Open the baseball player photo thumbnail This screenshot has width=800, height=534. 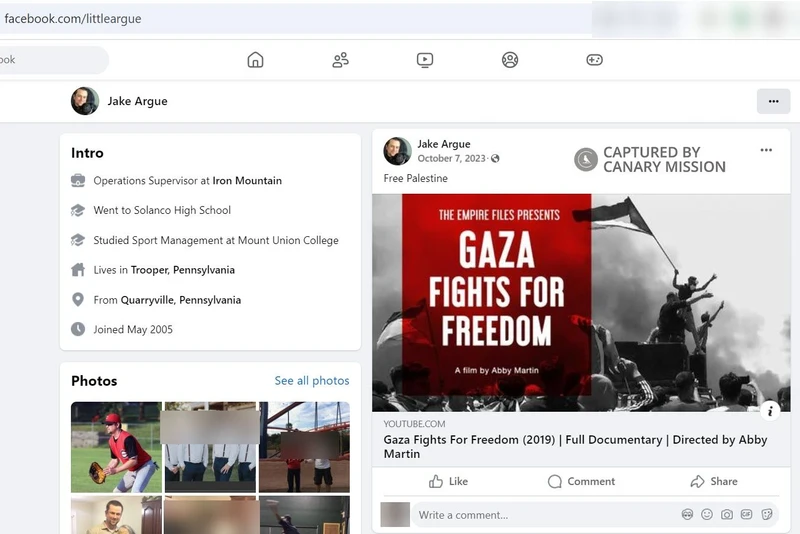click(x=116, y=447)
